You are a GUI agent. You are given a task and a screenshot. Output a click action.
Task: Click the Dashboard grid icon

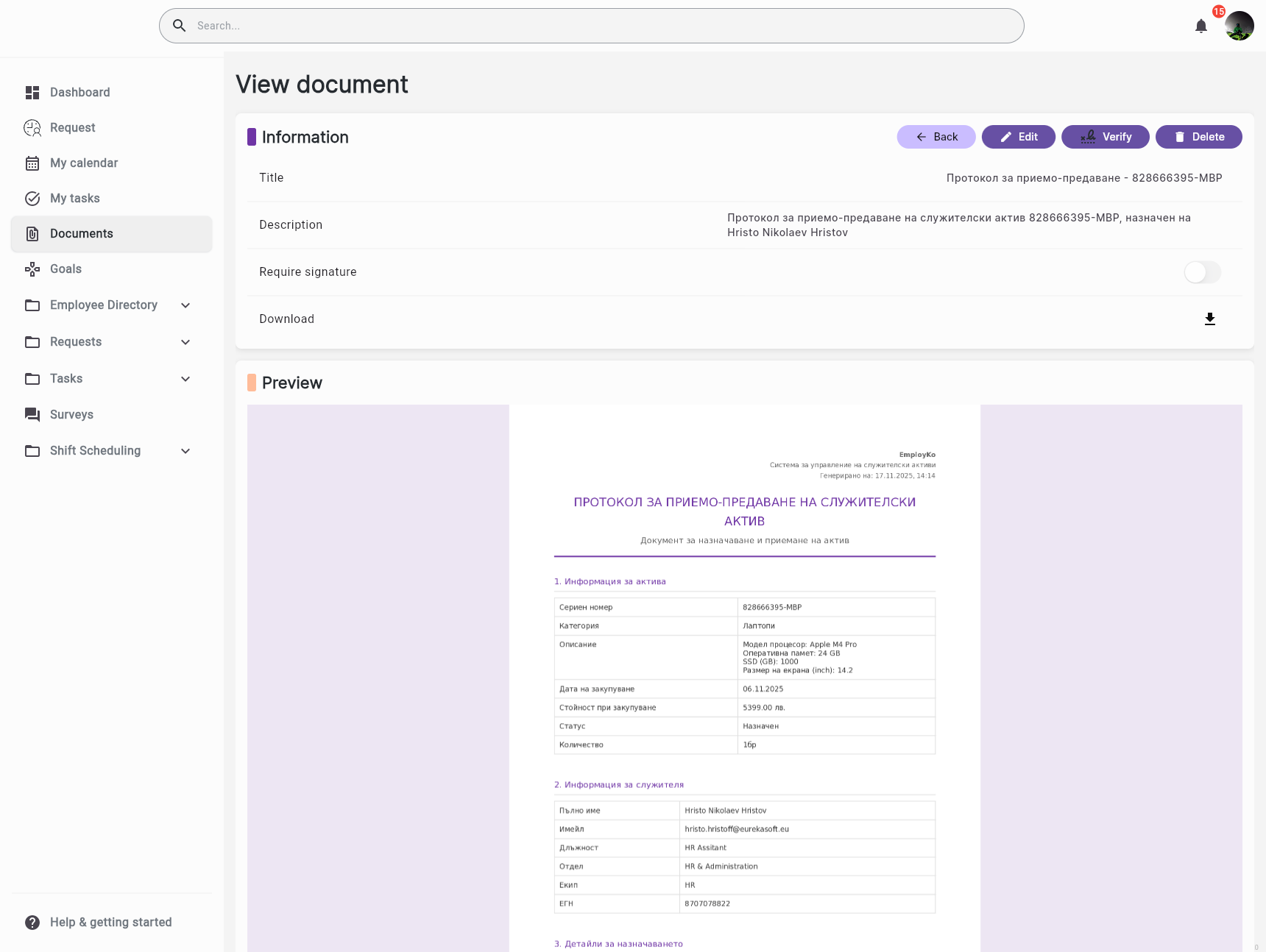[x=32, y=92]
